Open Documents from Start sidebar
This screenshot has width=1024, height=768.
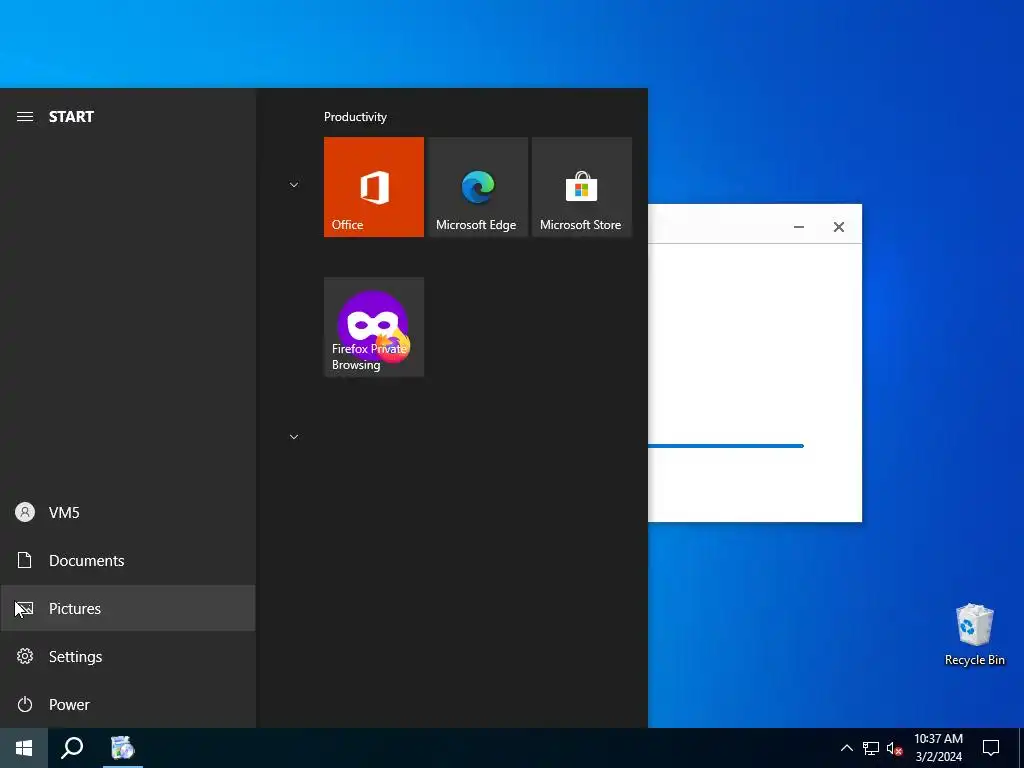(x=127, y=560)
